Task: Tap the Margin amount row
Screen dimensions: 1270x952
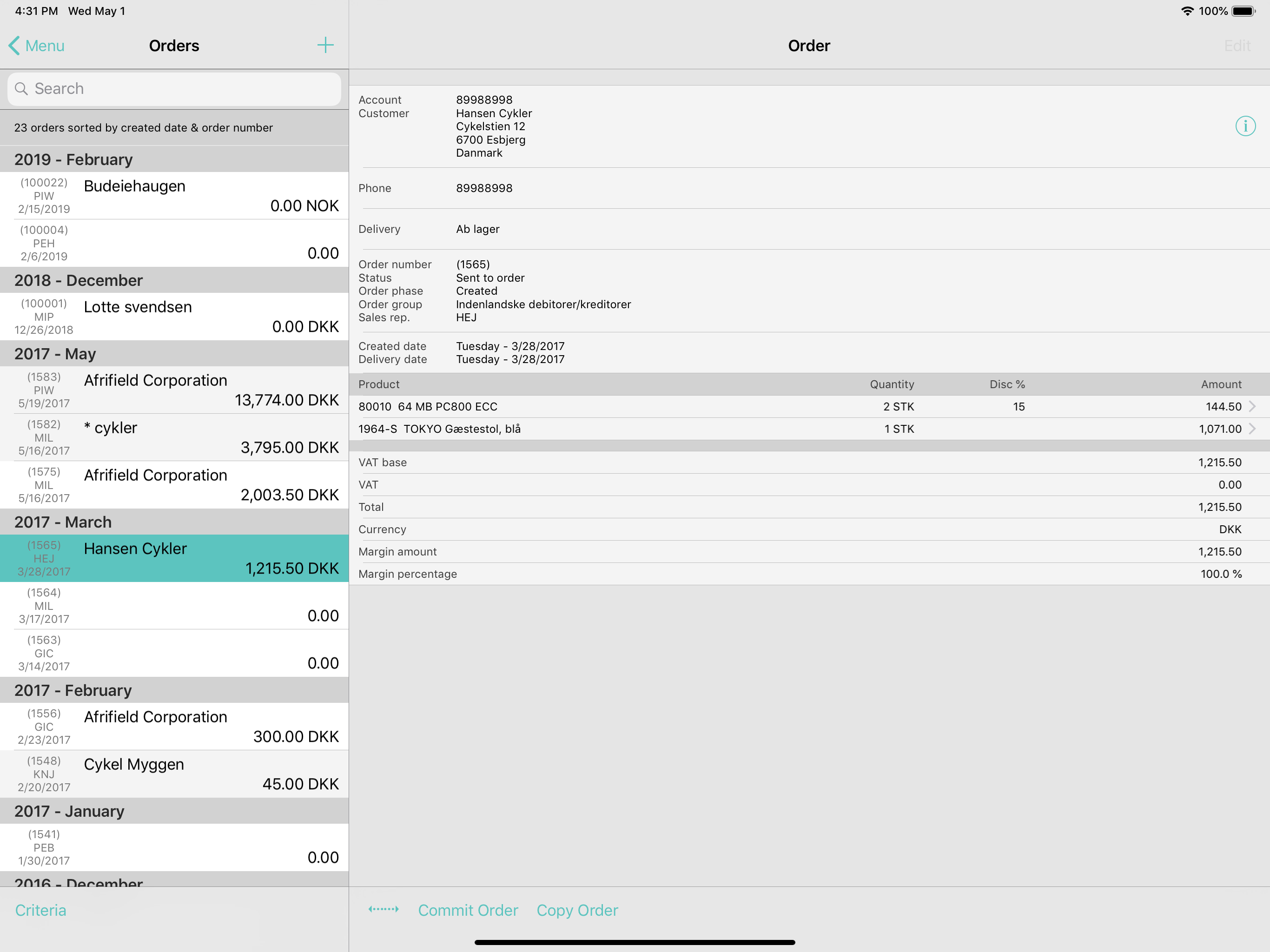Action: tap(809, 552)
